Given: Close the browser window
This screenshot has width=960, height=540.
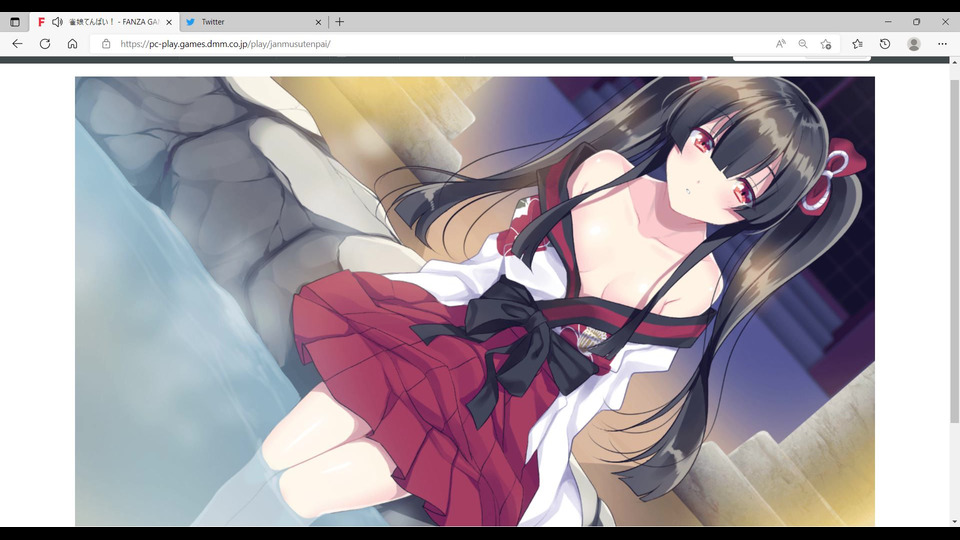Looking at the screenshot, I should pos(945,22).
